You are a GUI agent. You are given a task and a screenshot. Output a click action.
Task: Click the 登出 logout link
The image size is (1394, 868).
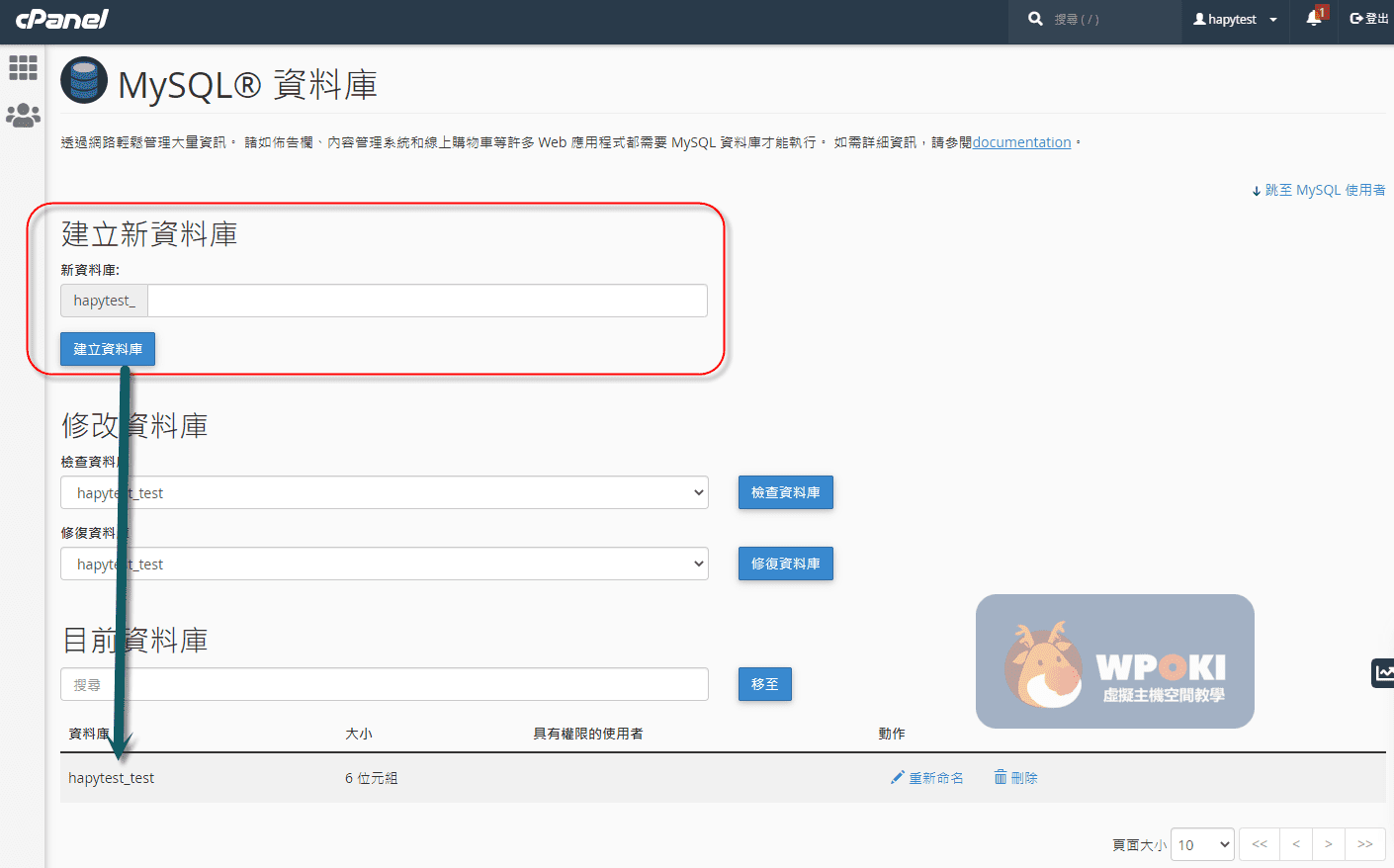1369,19
